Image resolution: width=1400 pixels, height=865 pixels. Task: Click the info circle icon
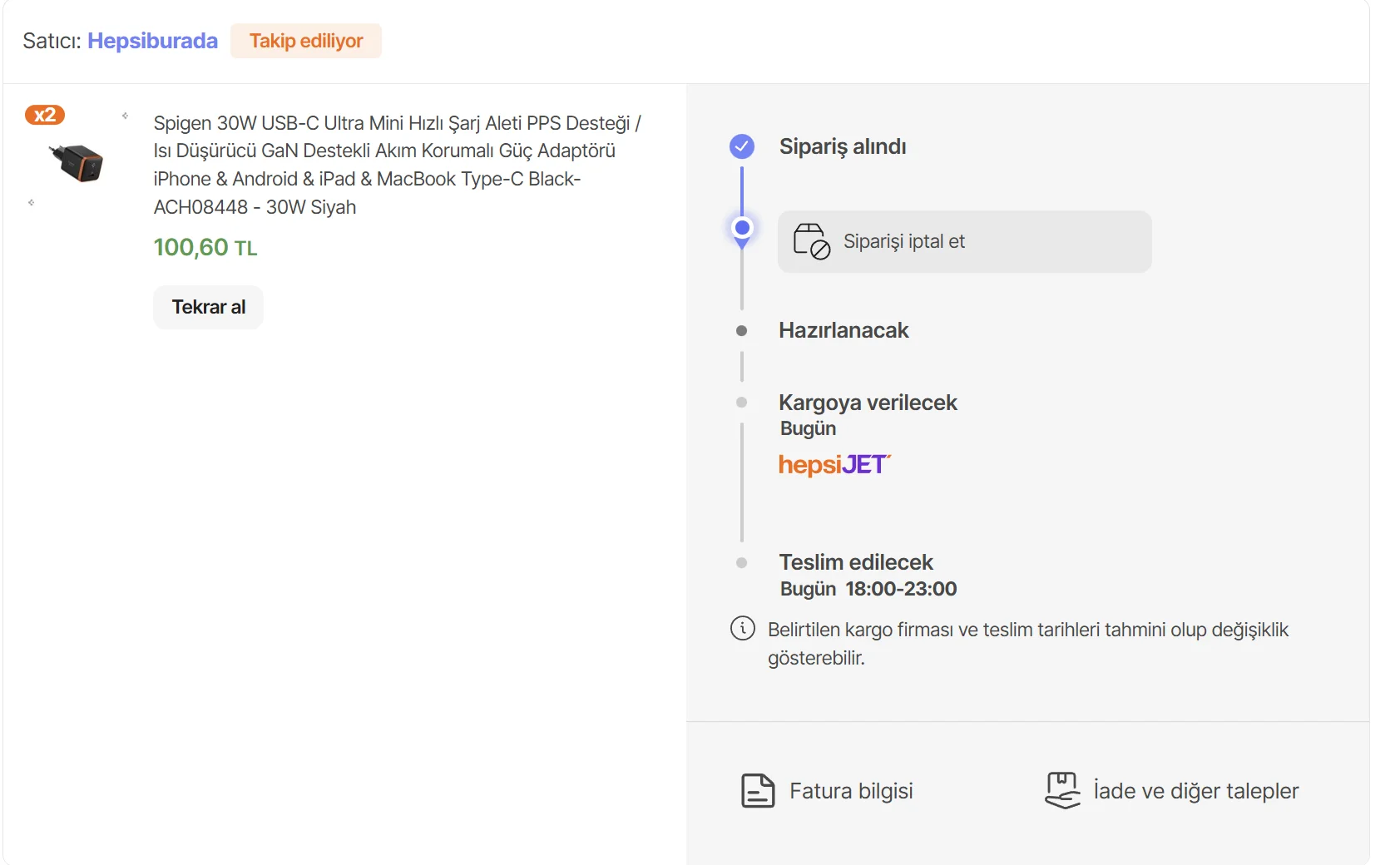point(742,628)
